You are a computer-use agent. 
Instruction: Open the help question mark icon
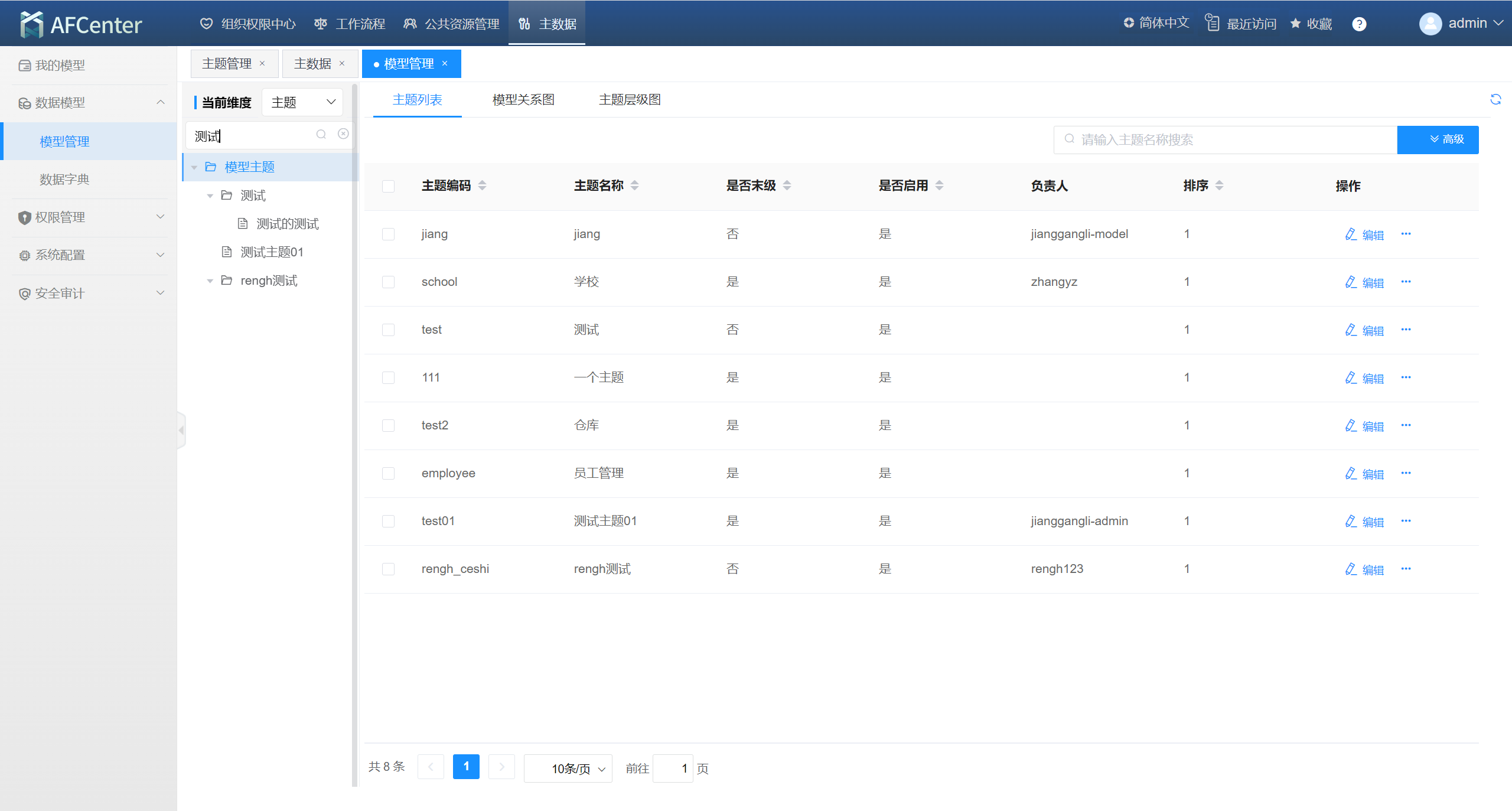1359,24
